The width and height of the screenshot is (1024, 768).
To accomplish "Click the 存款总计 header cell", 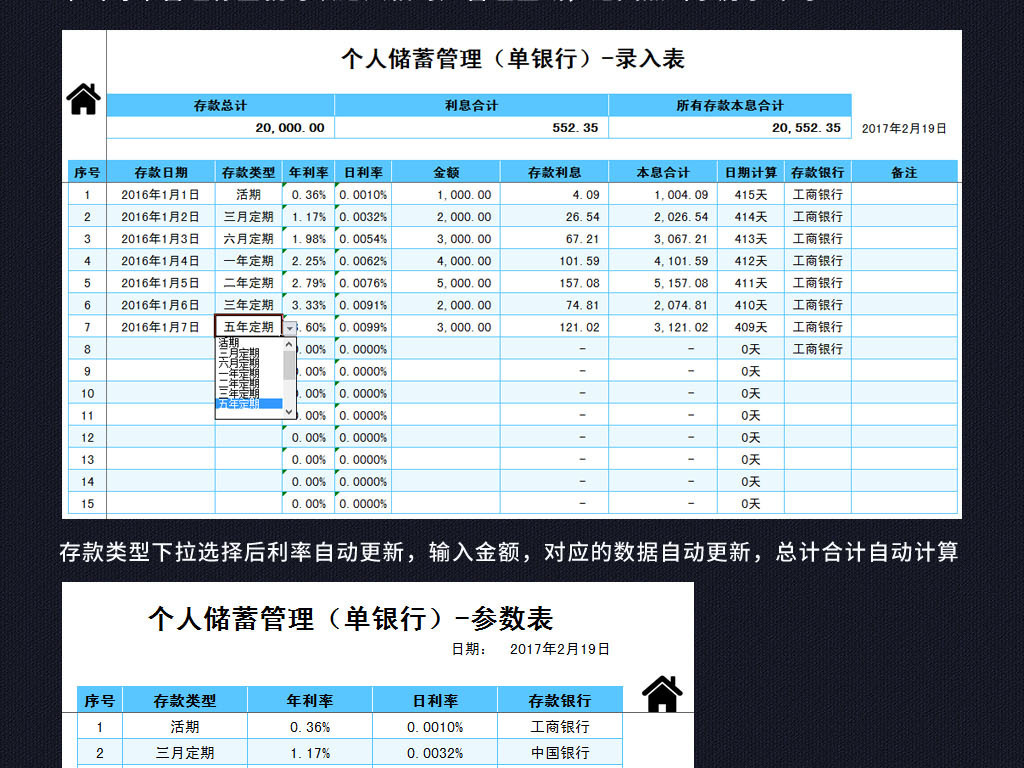I will click(x=221, y=106).
